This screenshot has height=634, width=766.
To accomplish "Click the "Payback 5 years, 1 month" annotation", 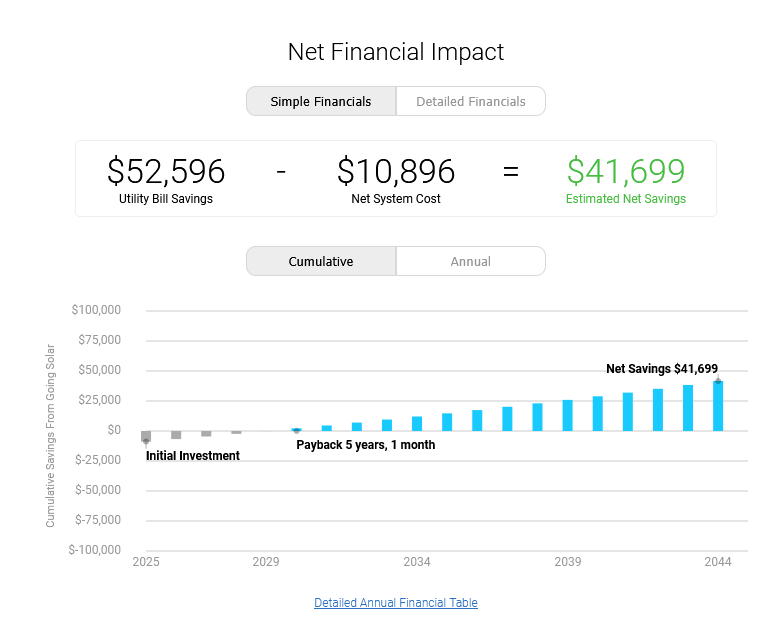I will coord(366,445).
